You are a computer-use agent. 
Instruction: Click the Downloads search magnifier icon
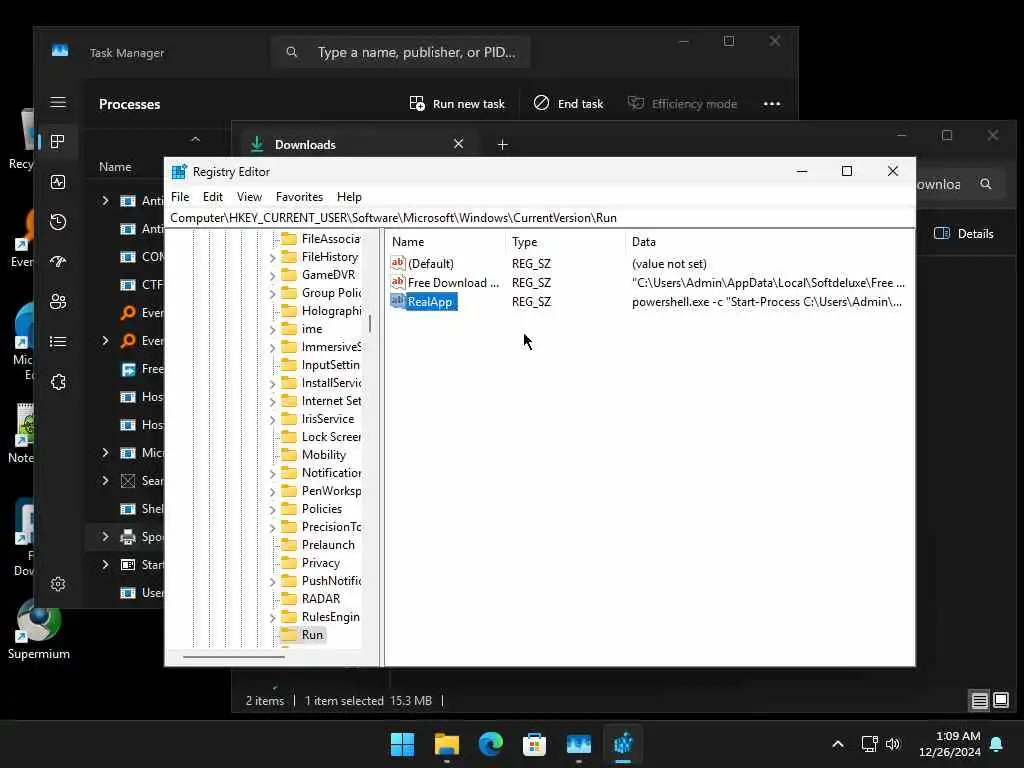click(x=986, y=185)
